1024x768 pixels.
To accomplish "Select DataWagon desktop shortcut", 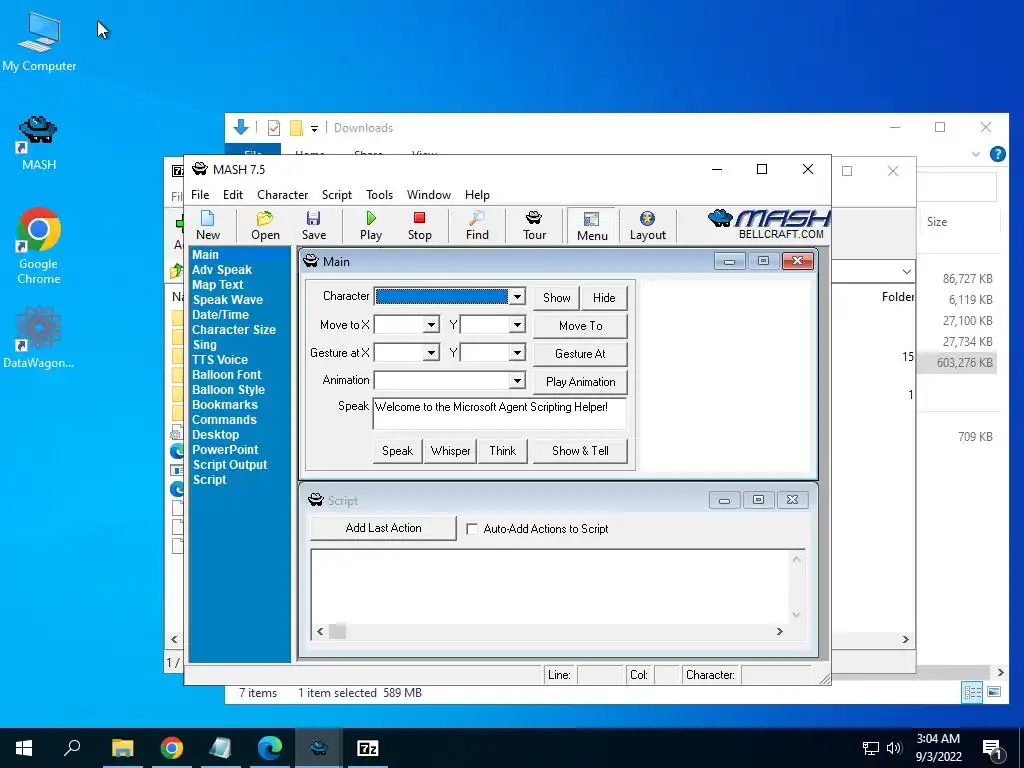I will (x=39, y=337).
